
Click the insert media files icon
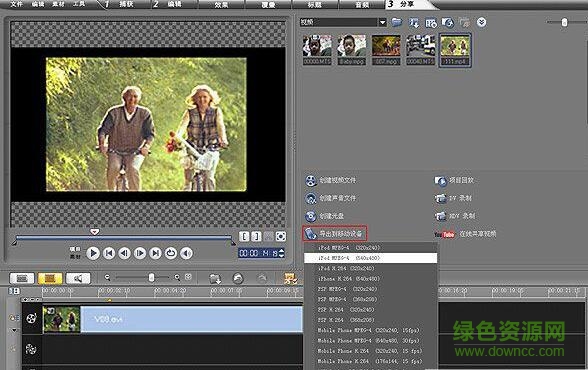pyautogui.click(x=215, y=279)
